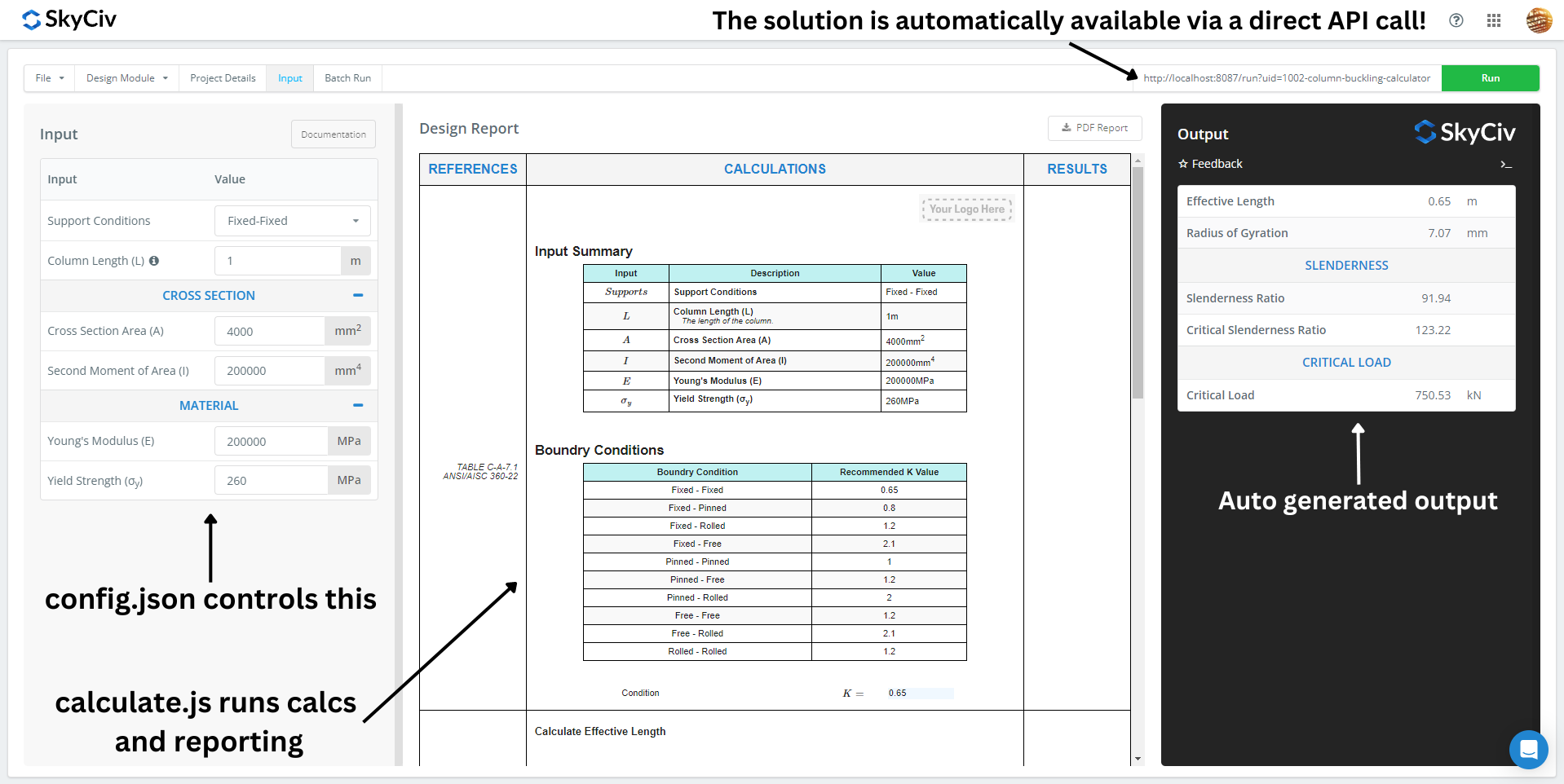The height and width of the screenshot is (784, 1564).
Task: Download the PDF Report
Action: click(x=1094, y=128)
